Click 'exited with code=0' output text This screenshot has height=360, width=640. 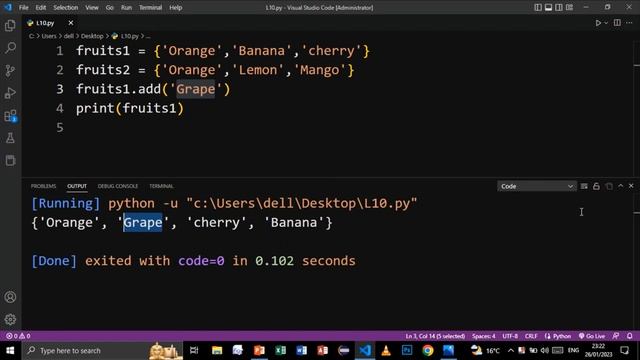point(155,261)
